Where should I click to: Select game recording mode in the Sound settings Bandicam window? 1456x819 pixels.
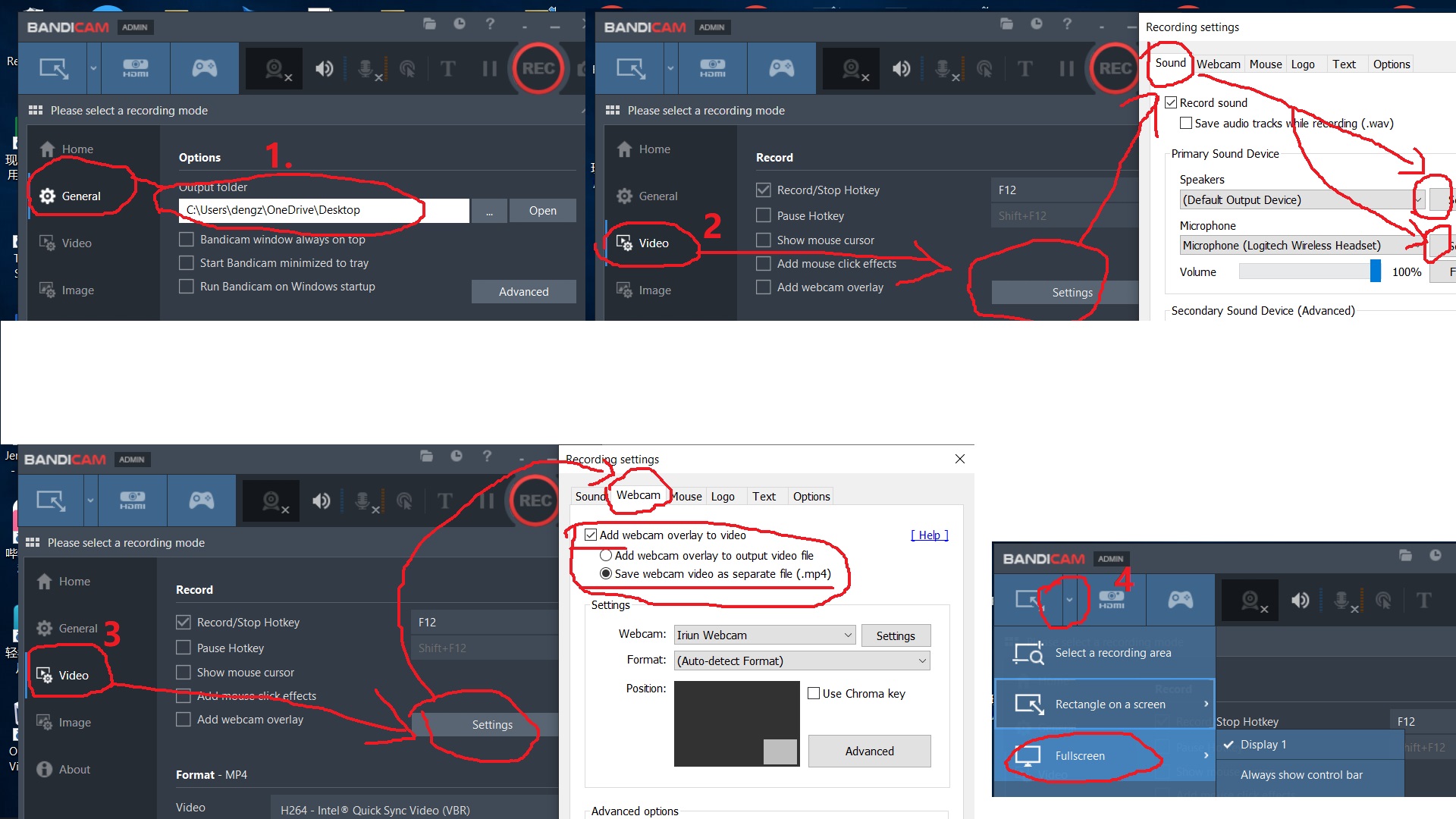[781, 68]
